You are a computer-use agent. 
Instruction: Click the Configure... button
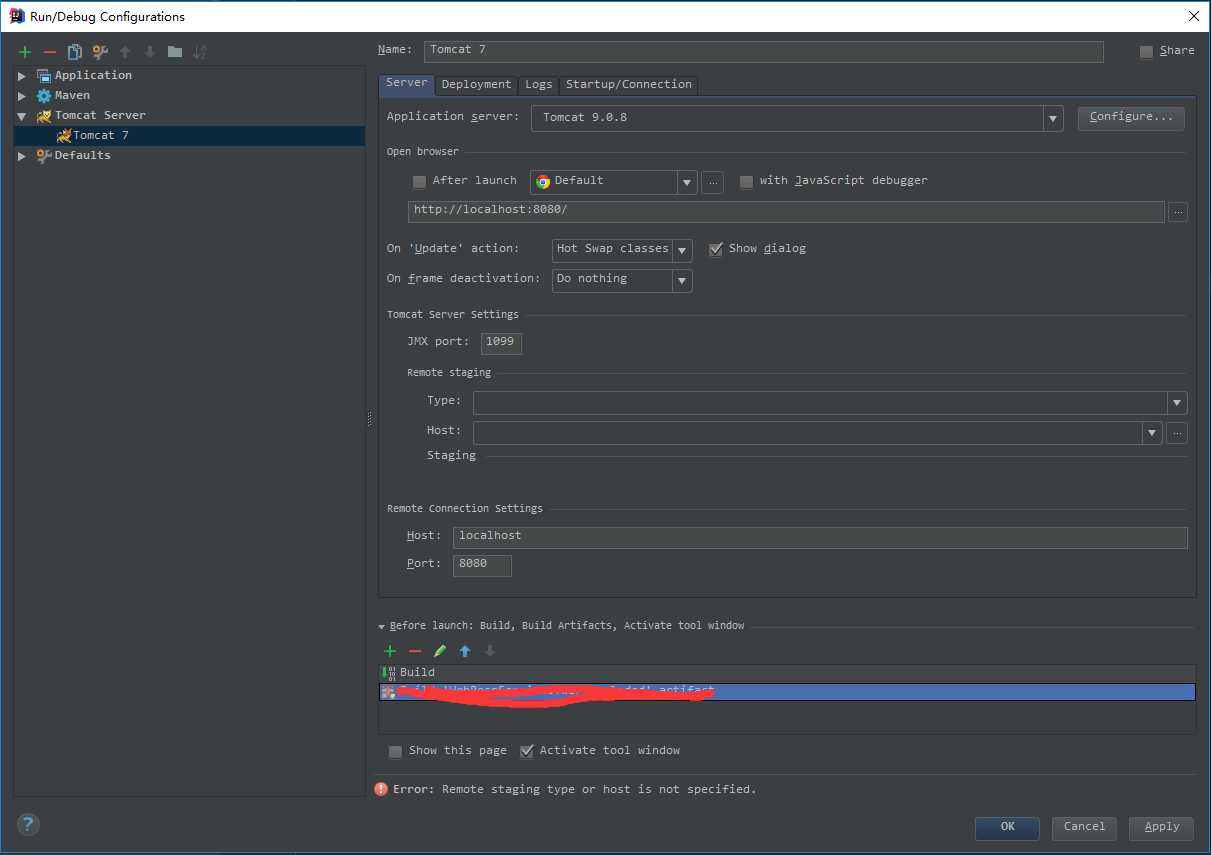click(1131, 118)
